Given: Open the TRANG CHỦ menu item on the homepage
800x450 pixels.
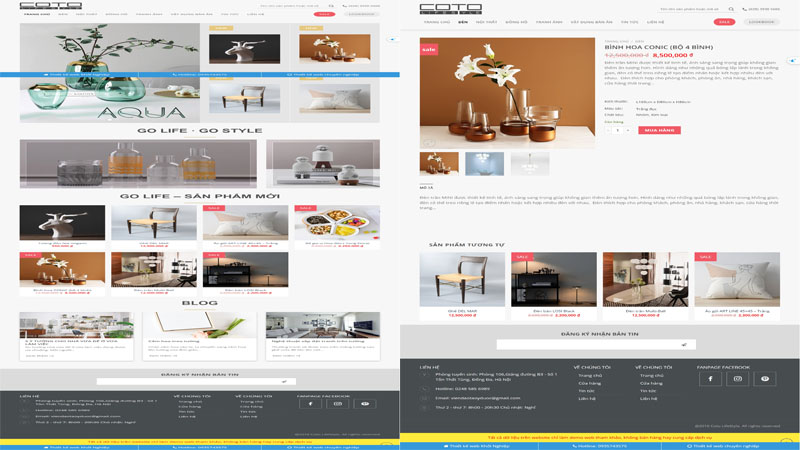Looking at the screenshot, I should (37, 14).
